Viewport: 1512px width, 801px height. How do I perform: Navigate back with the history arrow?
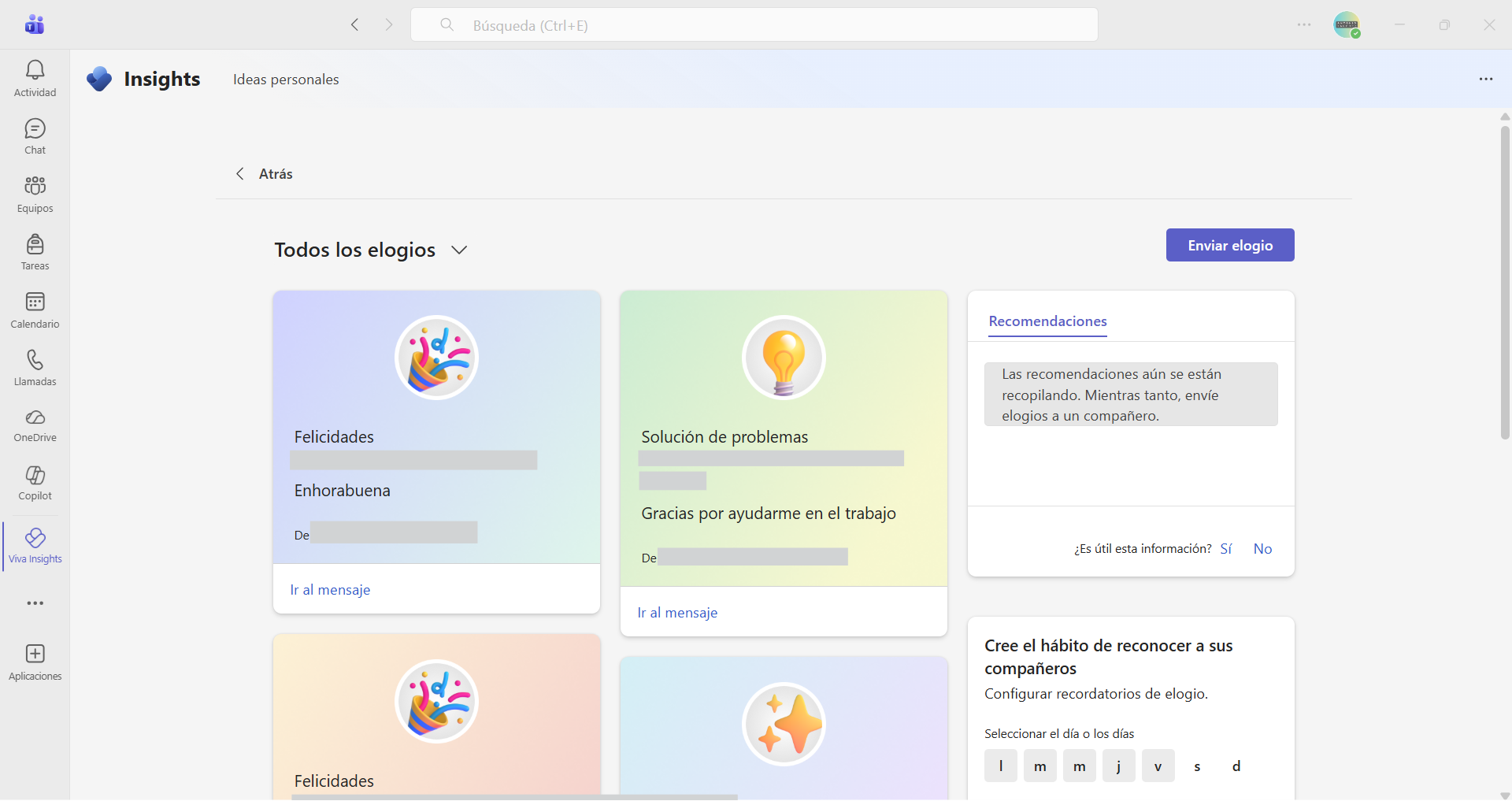(355, 24)
